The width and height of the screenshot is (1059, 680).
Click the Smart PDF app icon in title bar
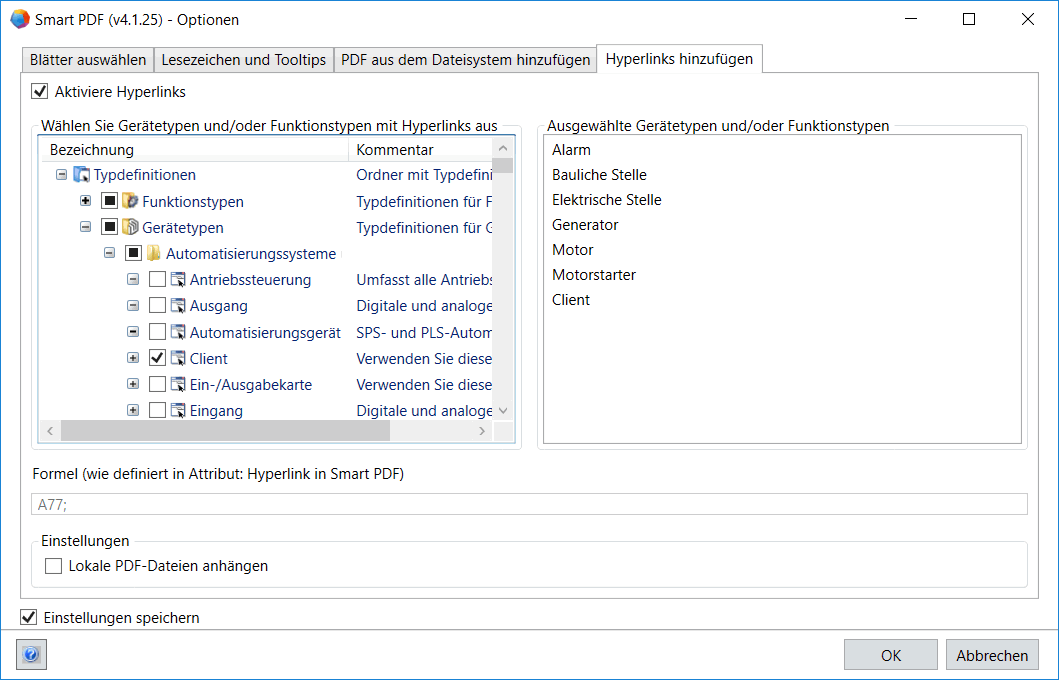(19, 19)
